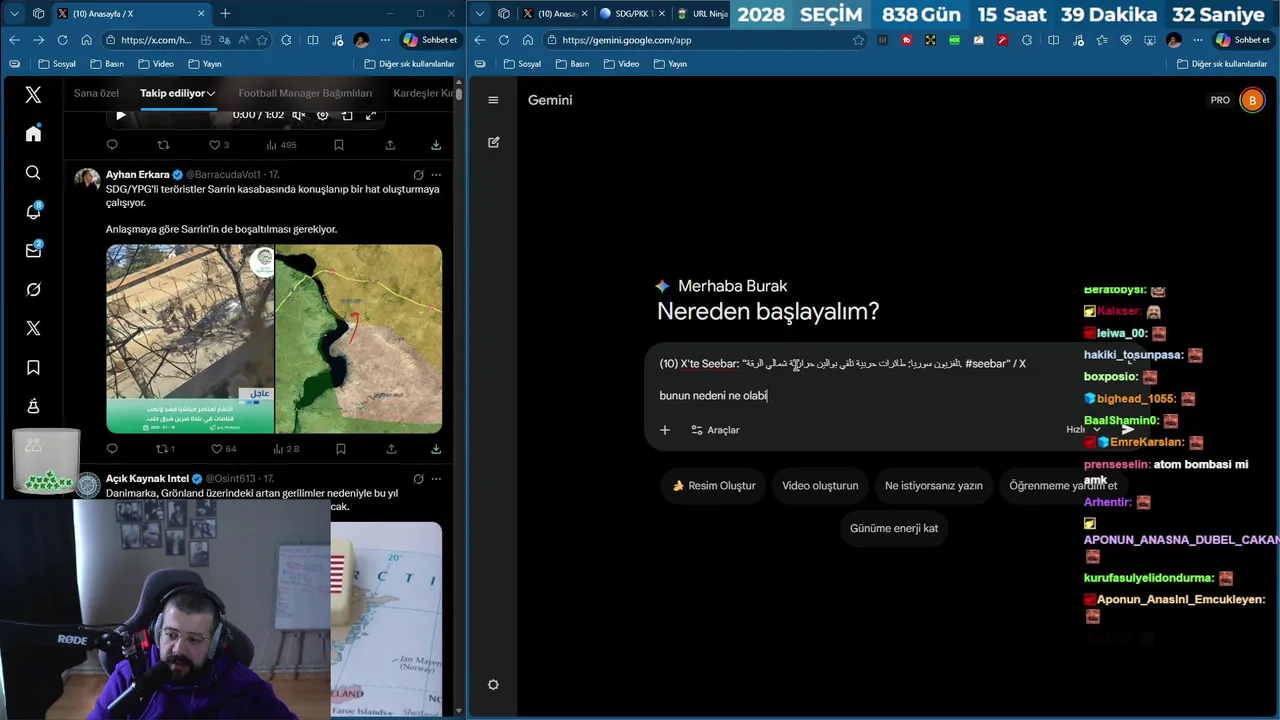
Task: Switch to Sana özel tab on X
Action: [96, 93]
